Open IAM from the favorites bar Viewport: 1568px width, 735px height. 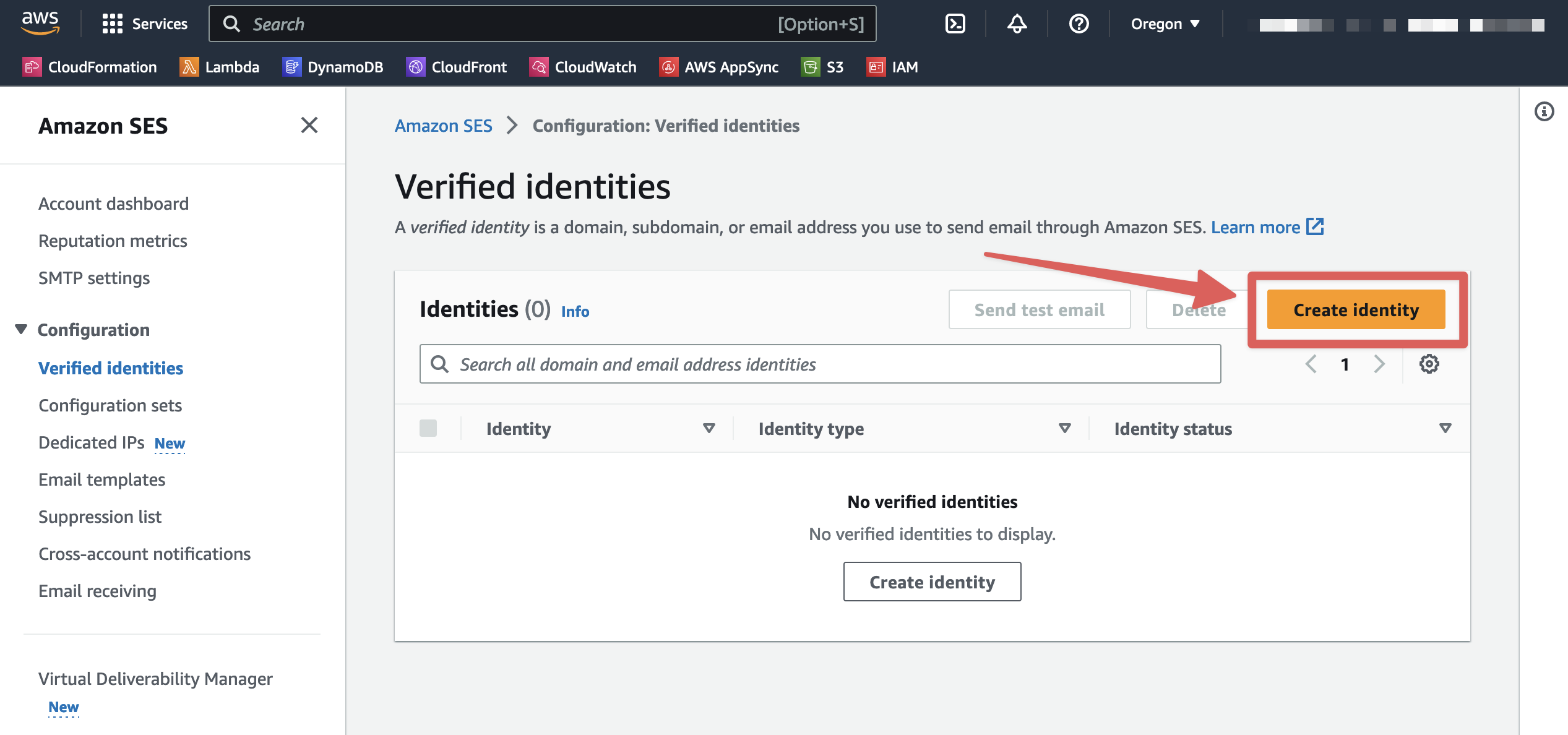(892, 67)
